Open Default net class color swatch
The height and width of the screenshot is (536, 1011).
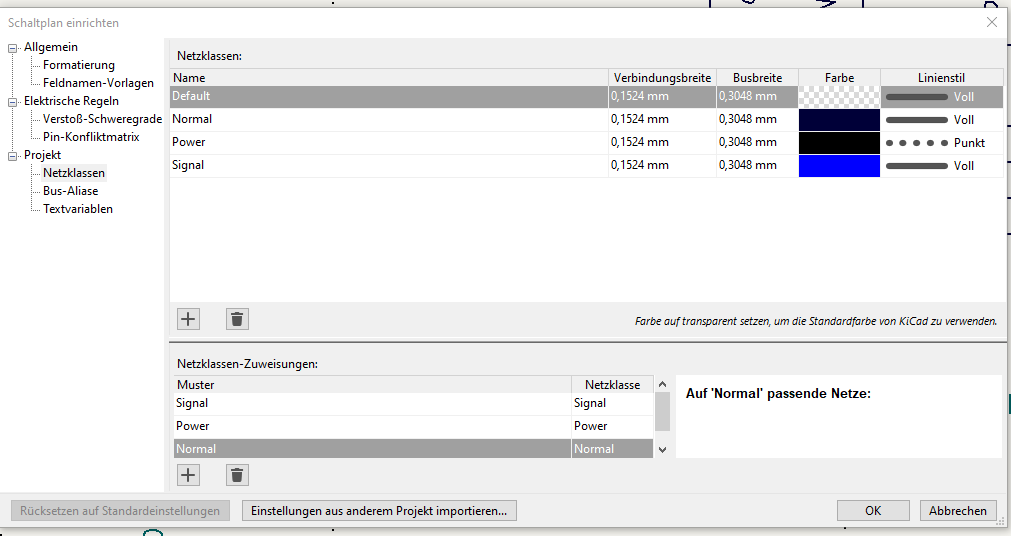click(x=839, y=97)
